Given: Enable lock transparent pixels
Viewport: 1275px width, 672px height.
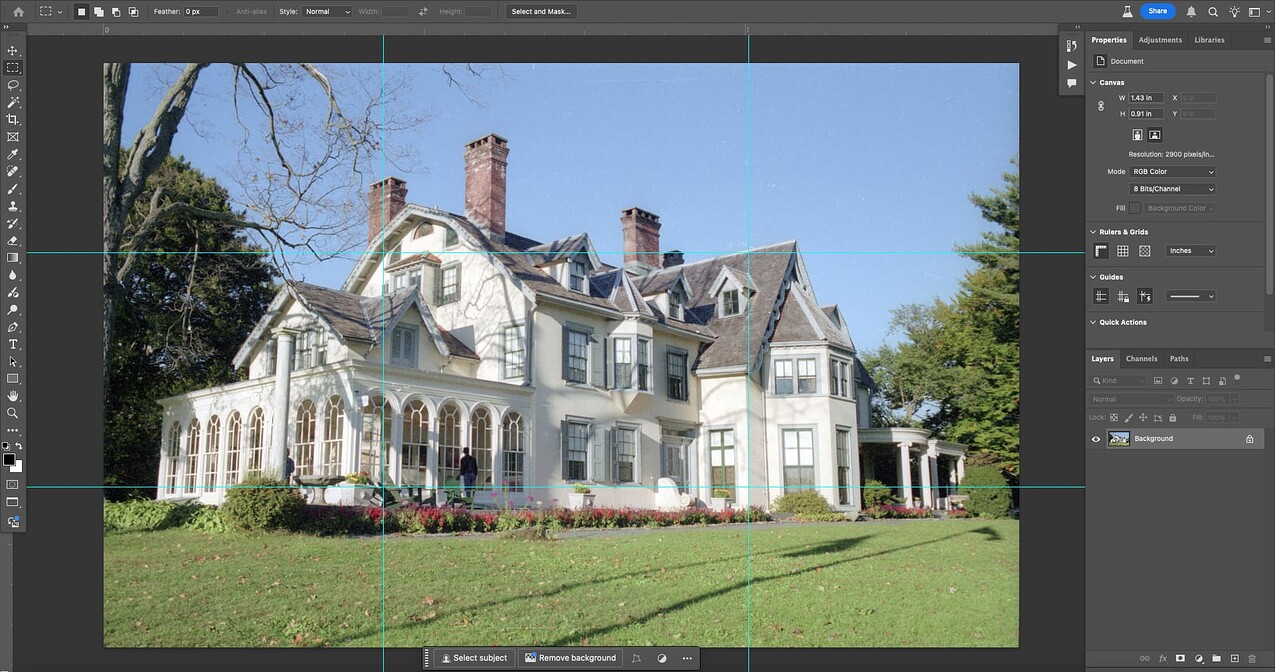Looking at the screenshot, I should pos(1114,417).
